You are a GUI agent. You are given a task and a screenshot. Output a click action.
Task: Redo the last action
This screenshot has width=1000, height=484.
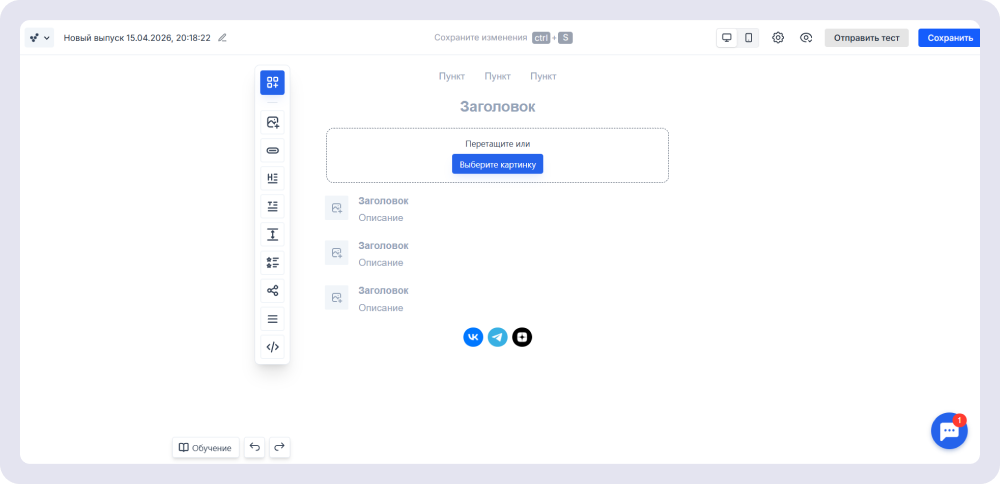[x=279, y=448]
